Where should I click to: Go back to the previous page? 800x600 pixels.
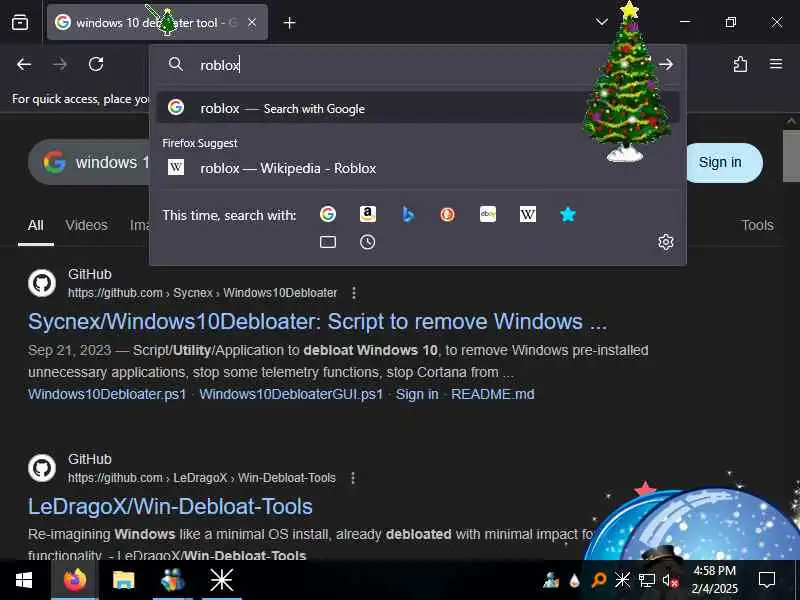pyautogui.click(x=24, y=64)
